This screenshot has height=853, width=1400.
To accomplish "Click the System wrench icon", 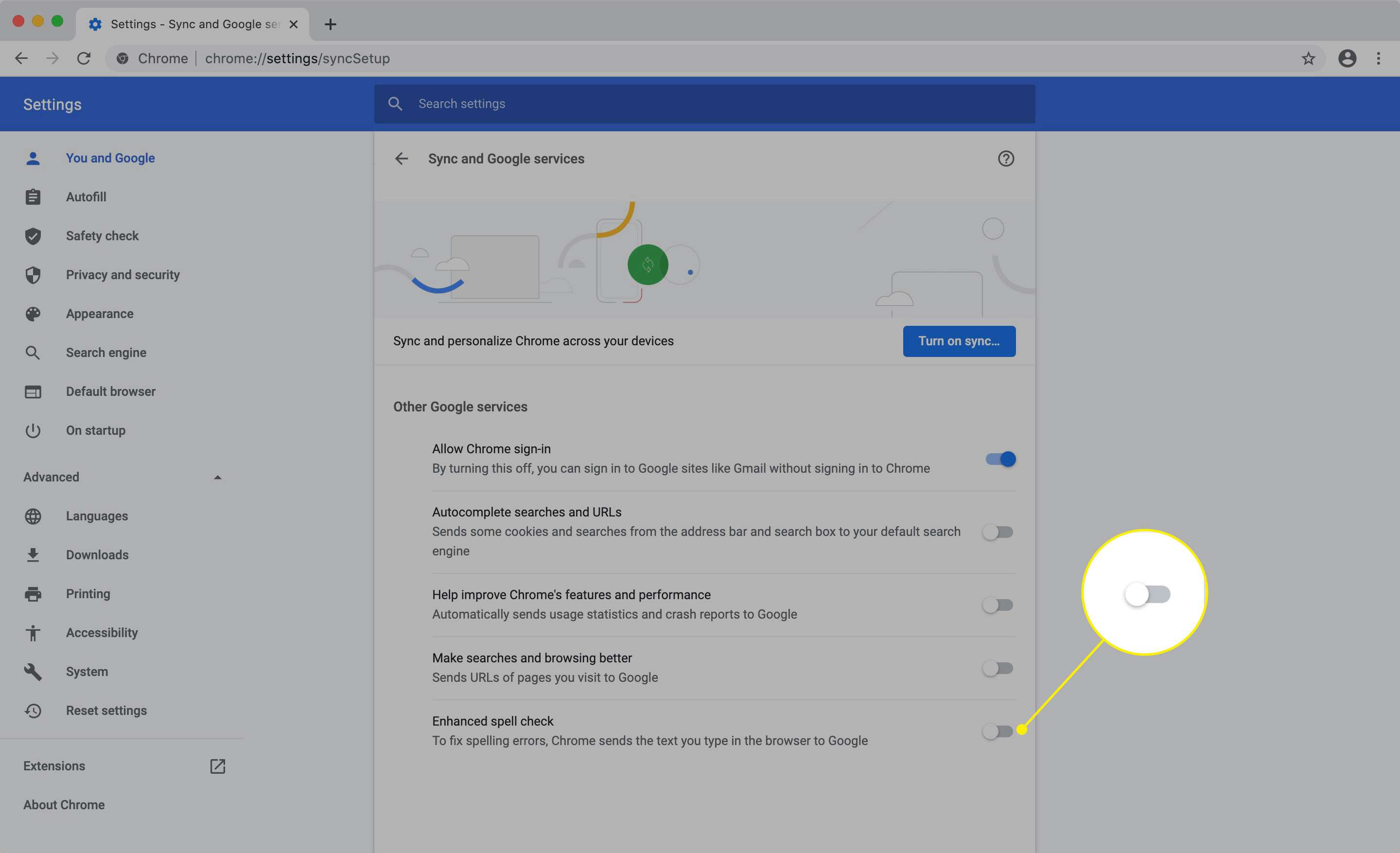I will click(33, 672).
